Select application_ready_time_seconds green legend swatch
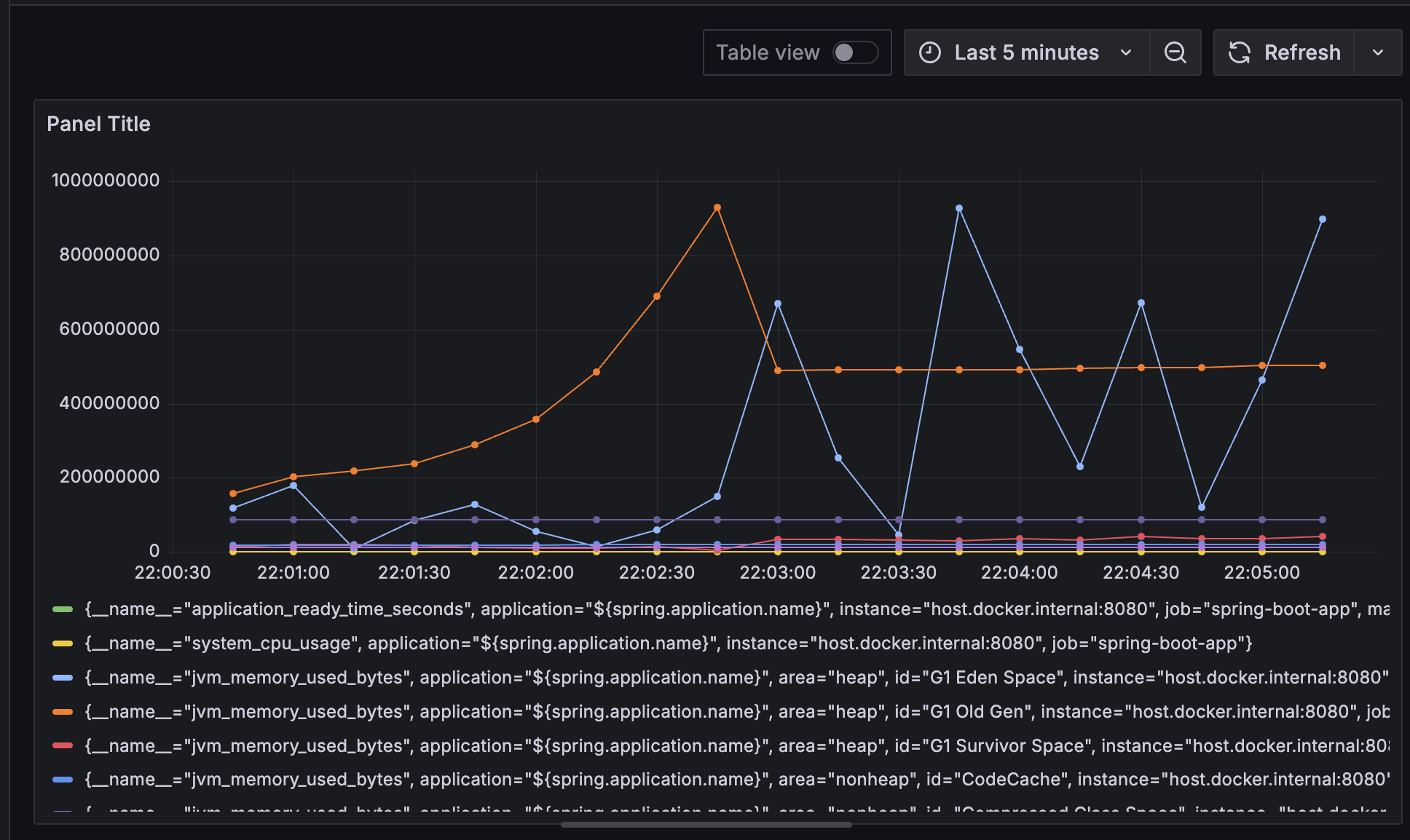This screenshot has width=1410, height=840. pyautogui.click(x=63, y=609)
